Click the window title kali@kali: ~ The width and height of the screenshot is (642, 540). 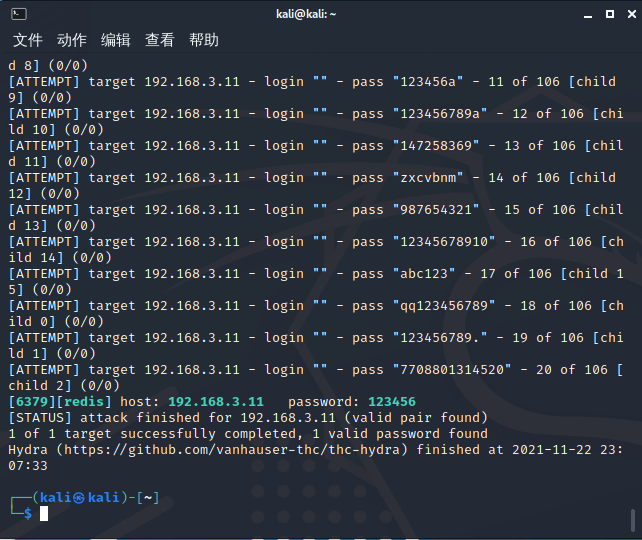point(306,14)
